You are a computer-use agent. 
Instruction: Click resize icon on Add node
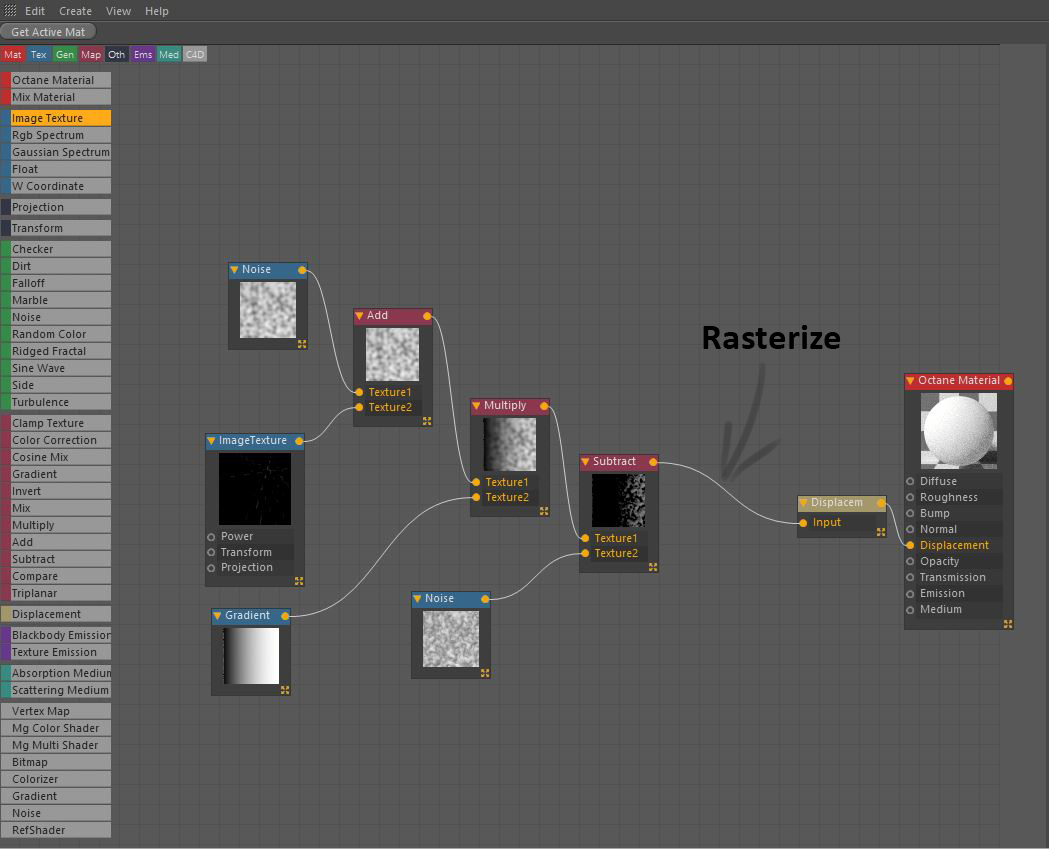pyautogui.click(x=427, y=421)
